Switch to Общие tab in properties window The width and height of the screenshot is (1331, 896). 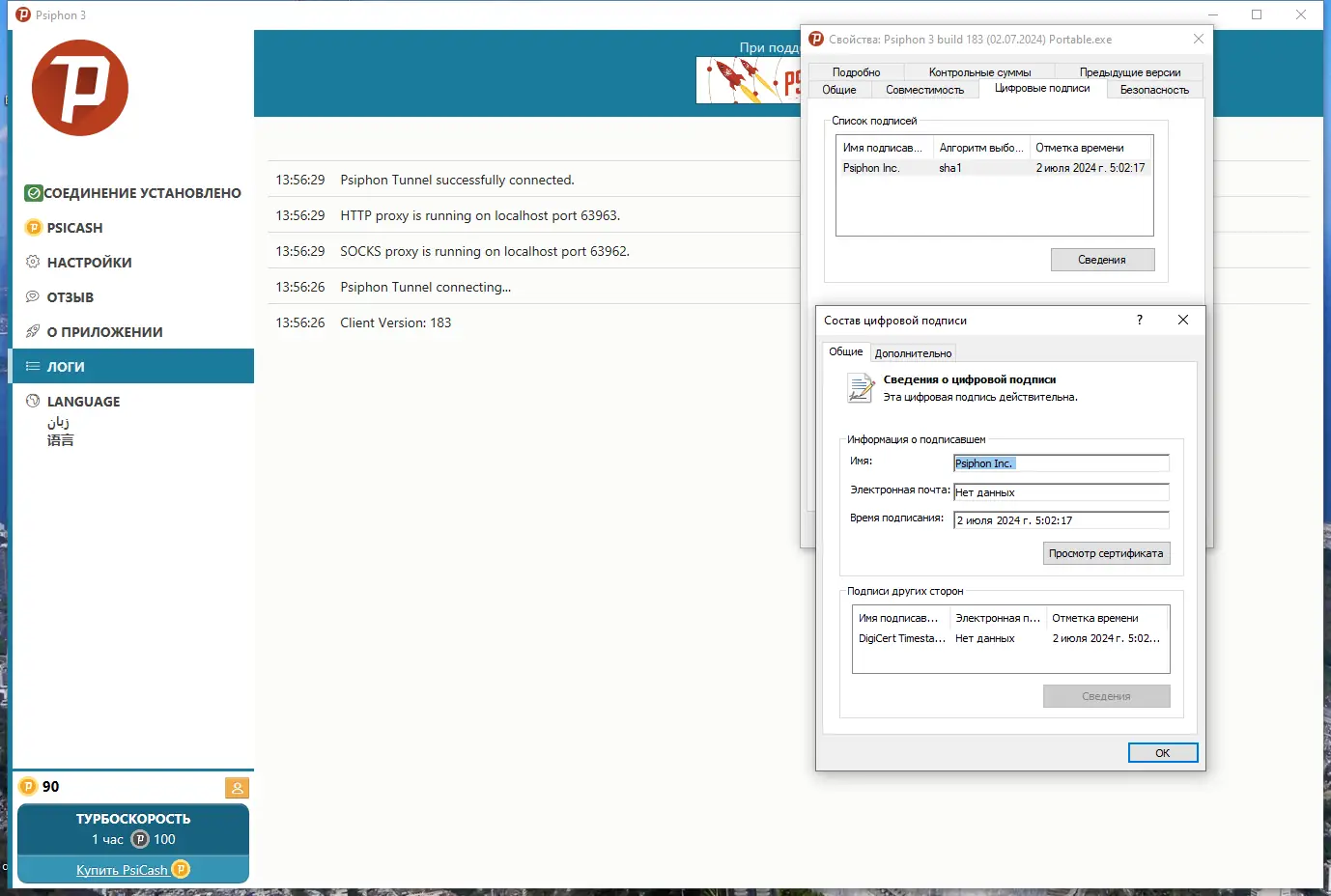point(839,90)
